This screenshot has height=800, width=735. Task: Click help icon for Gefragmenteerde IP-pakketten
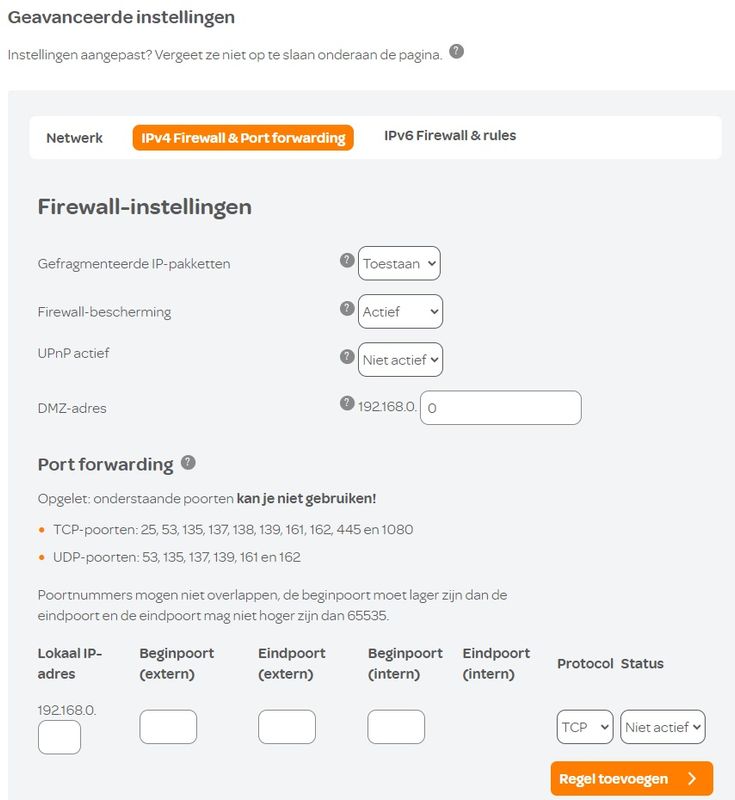(347, 260)
